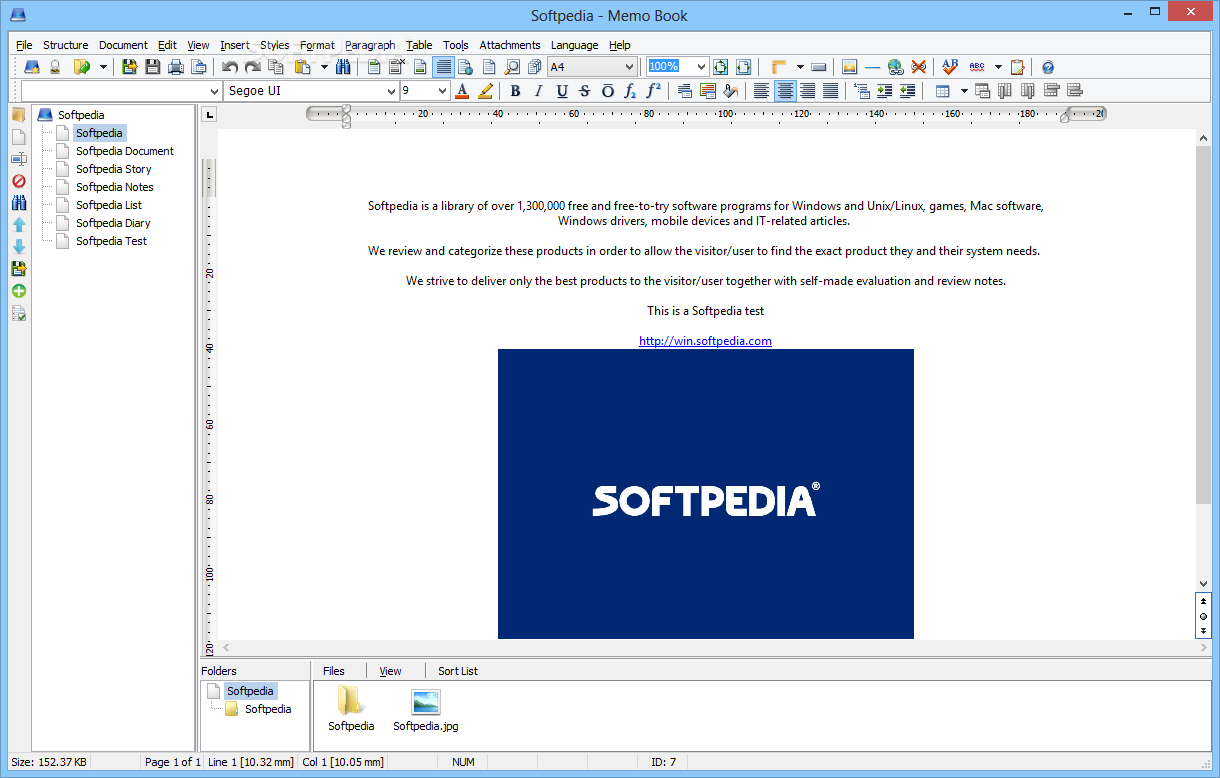Image resolution: width=1220 pixels, height=778 pixels.
Task: Click the Undo arrow icon
Action: tap(230, 67)
